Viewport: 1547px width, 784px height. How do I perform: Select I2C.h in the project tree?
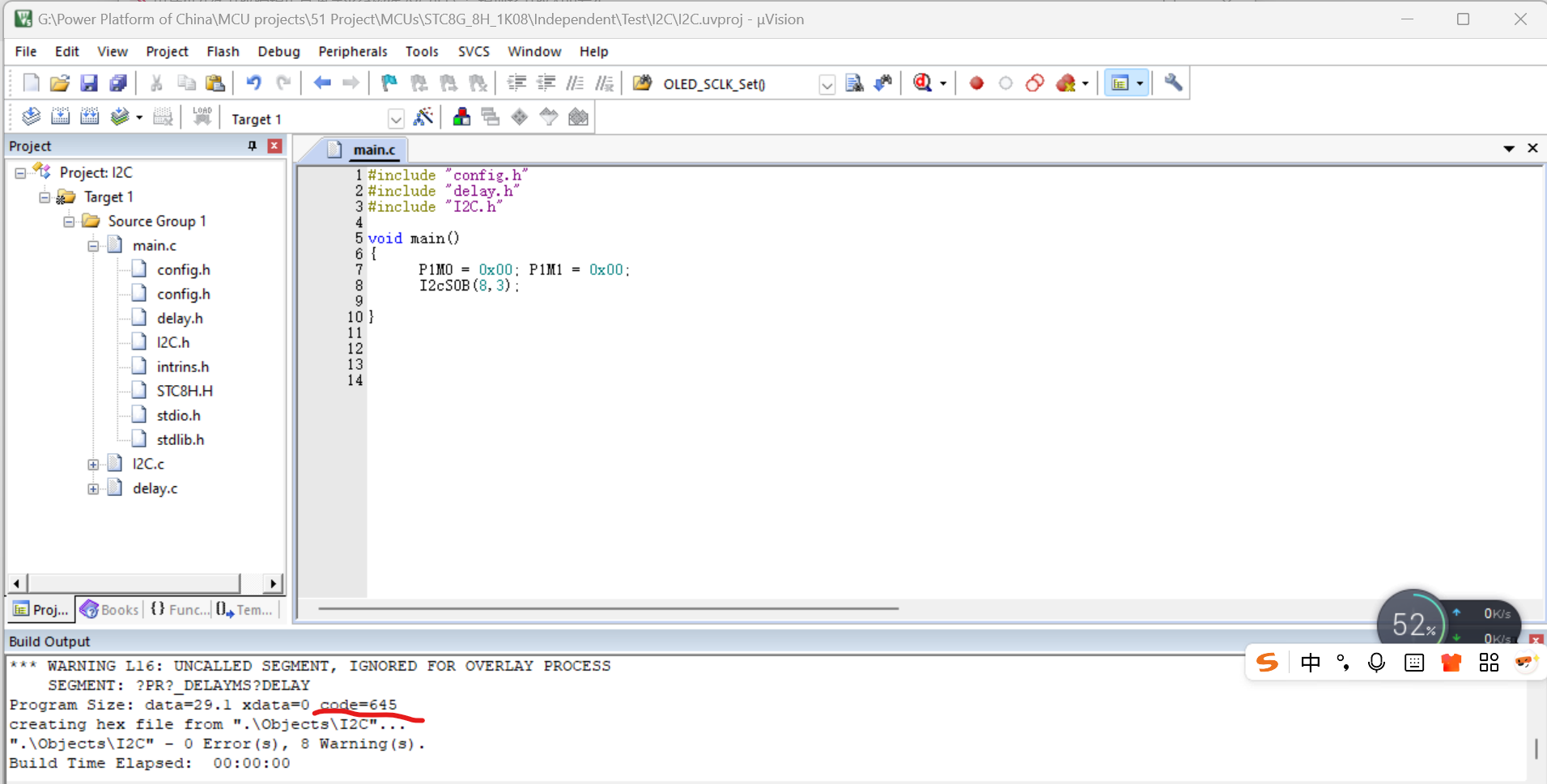pyautogui.click(x=173, y=342)
